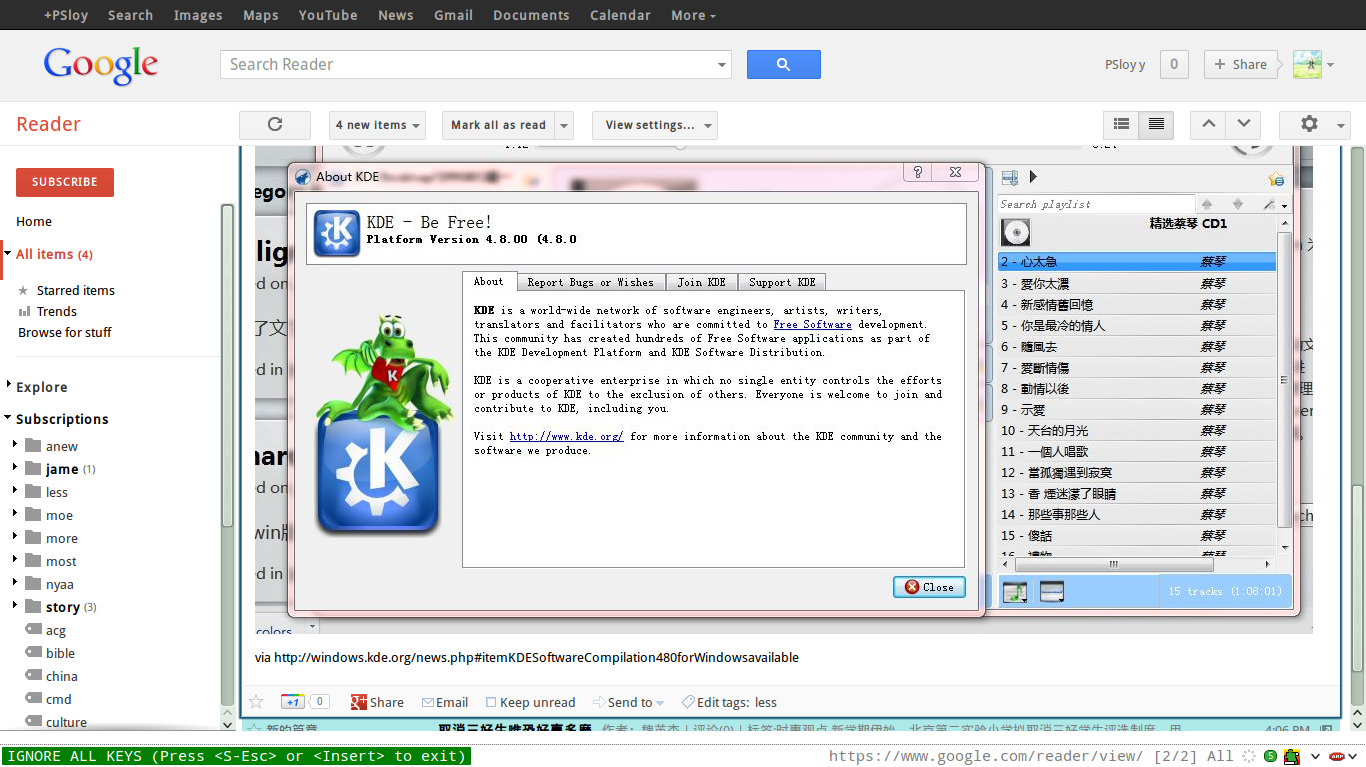This screenshot has height=767, width=1366.
Task: Click sidebar scrollbar down arrow
Action: pos(227,723)
